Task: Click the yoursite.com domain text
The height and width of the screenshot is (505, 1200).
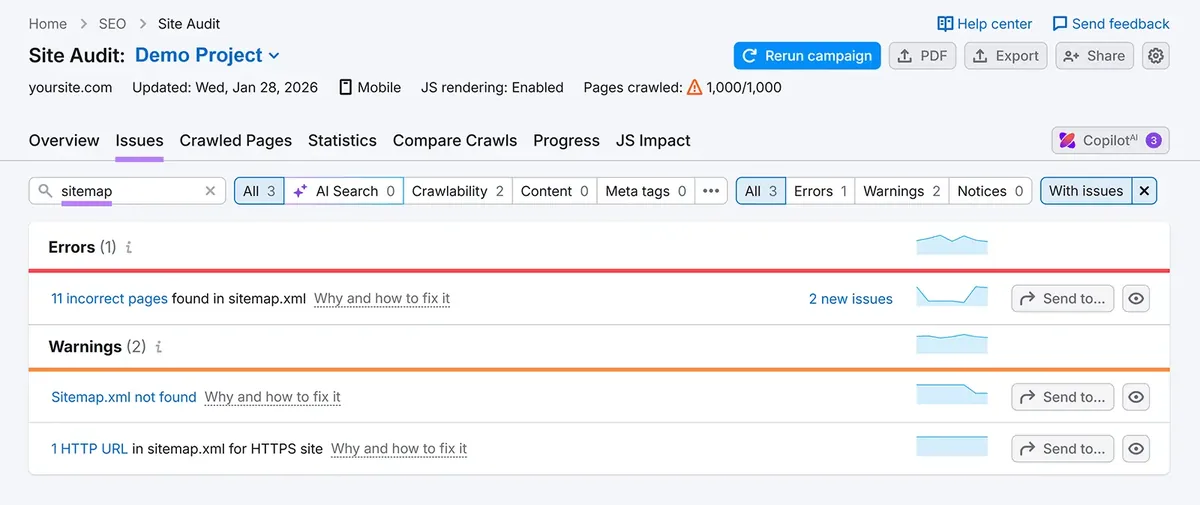Action: click(70, 87)
